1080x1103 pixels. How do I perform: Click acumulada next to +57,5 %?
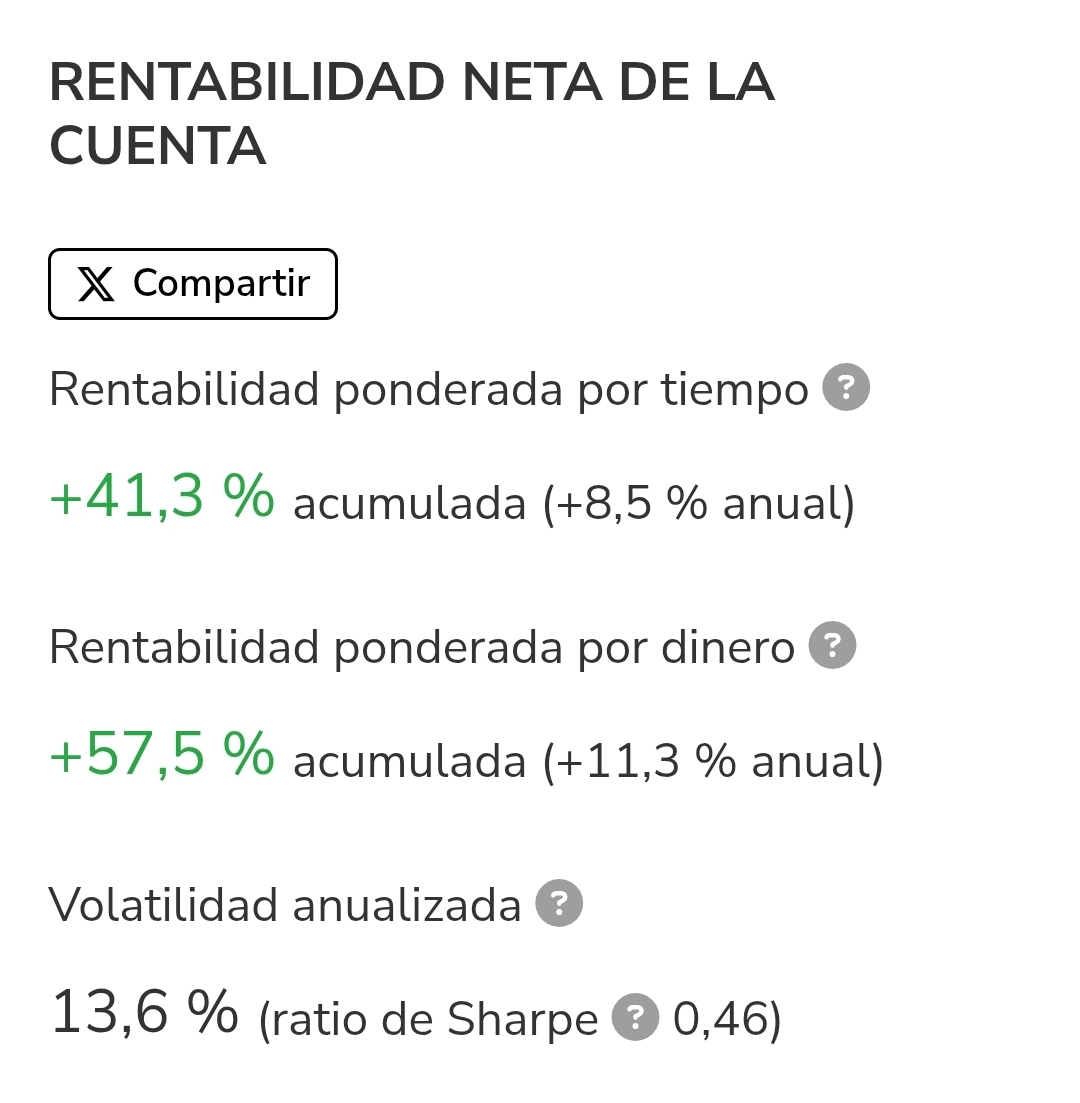pyautogui.click(x=409, y=761)
